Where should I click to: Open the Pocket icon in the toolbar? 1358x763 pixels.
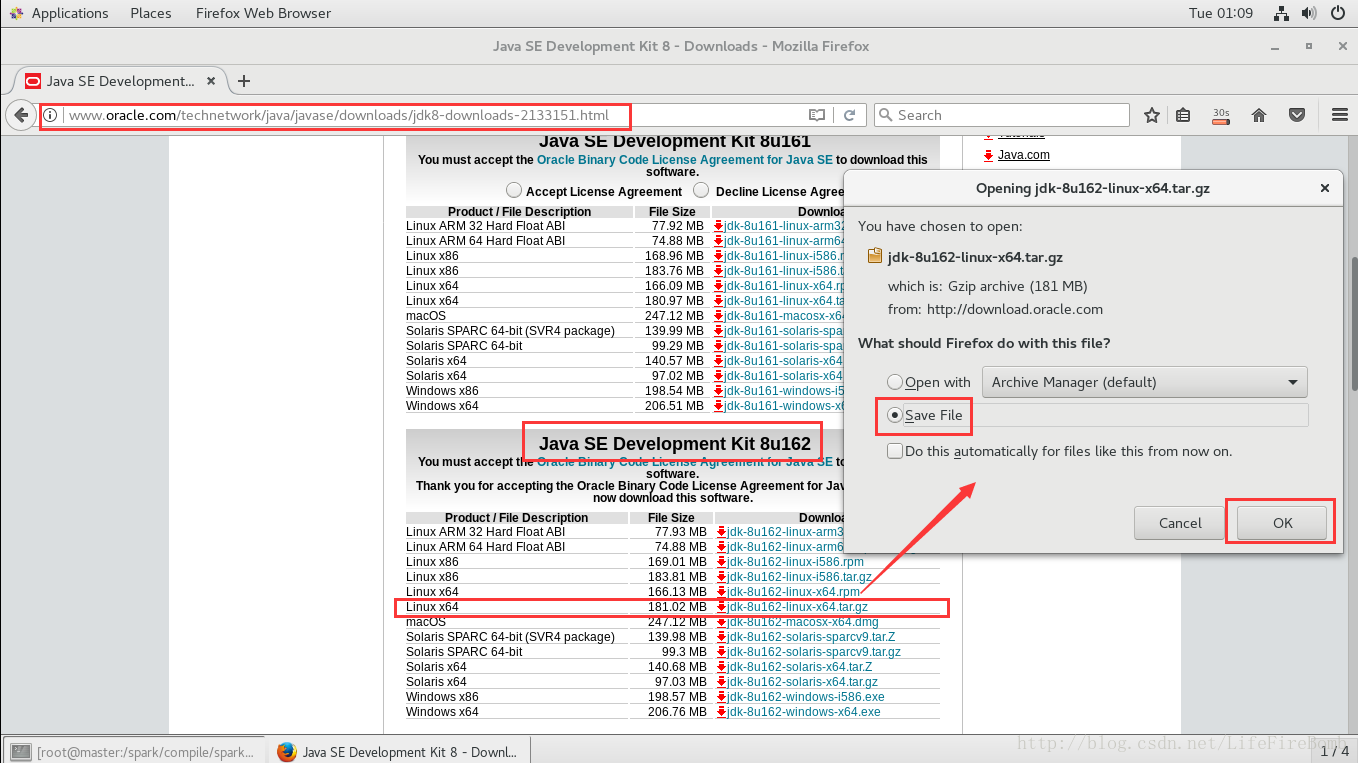(x=1297, y=115)
